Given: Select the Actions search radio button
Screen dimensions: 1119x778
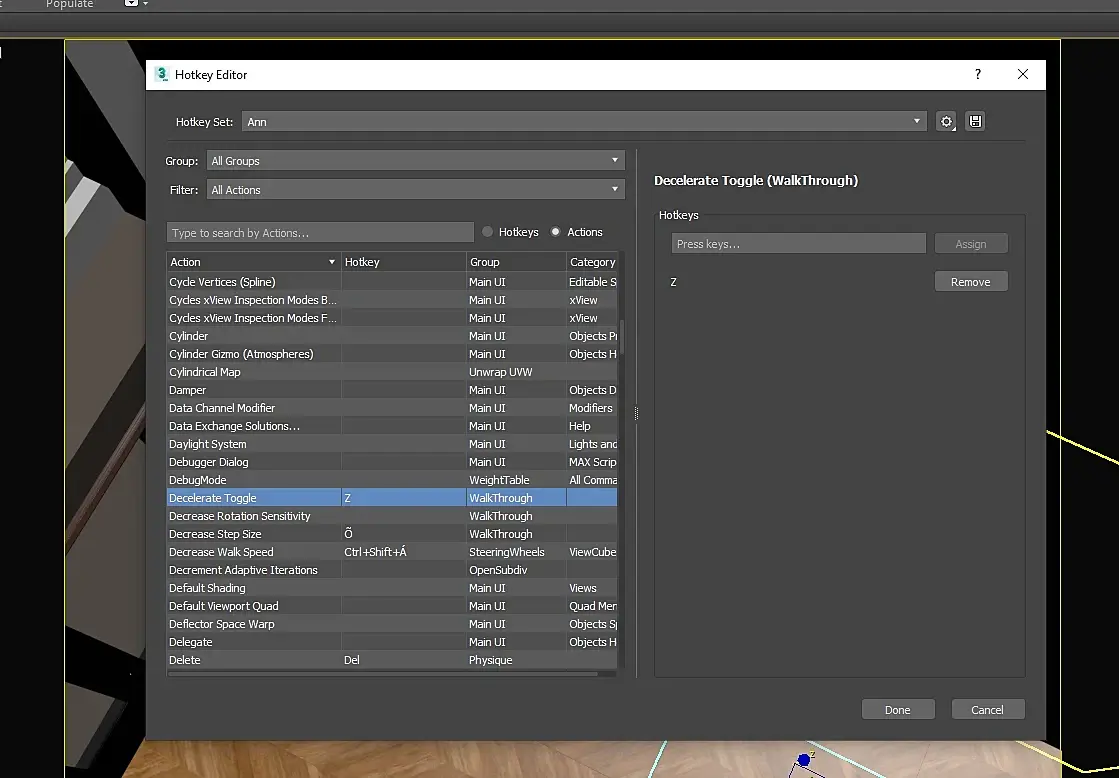Looking at the screenshot, I should tap(556, 232).
